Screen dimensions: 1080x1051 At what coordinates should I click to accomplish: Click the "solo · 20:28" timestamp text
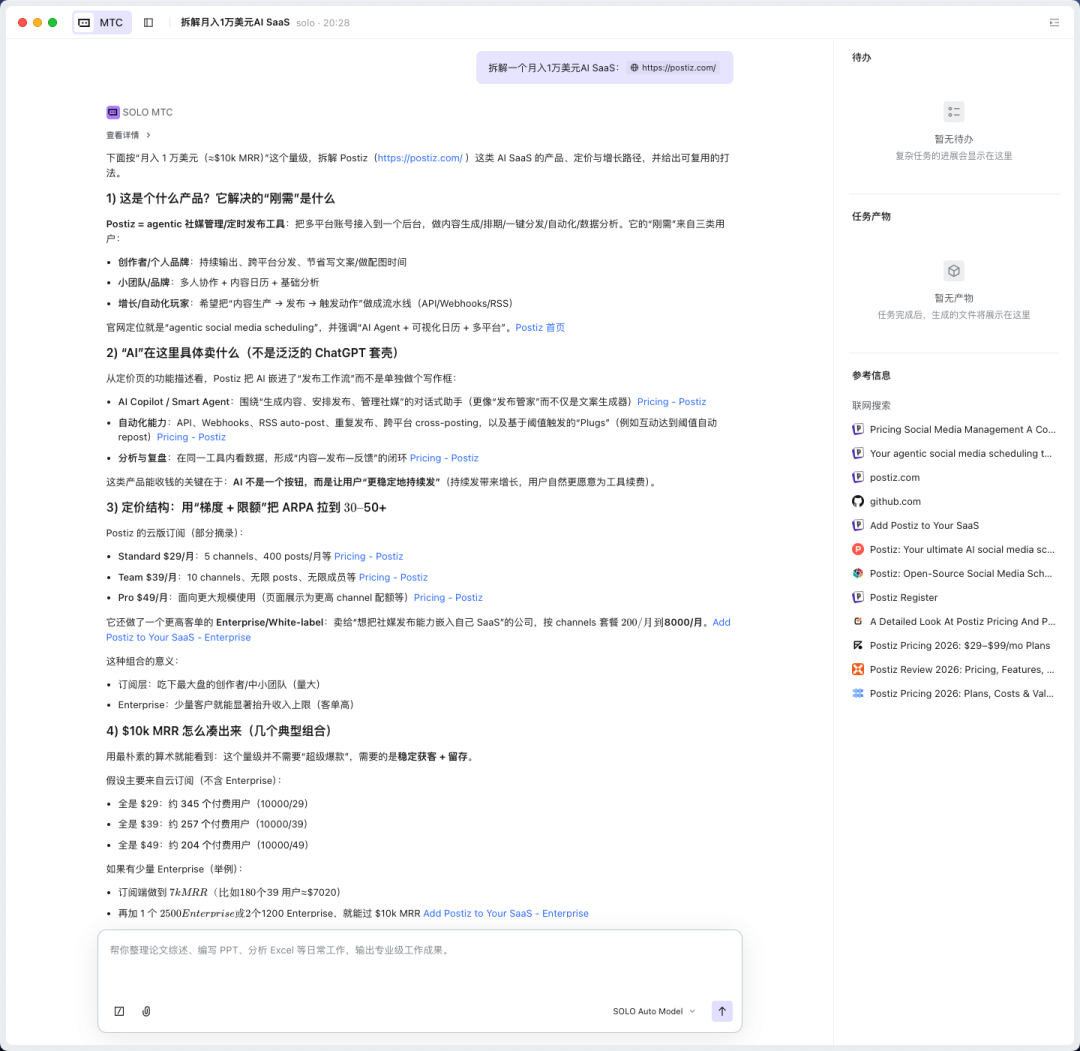click(x=323, y=23)
